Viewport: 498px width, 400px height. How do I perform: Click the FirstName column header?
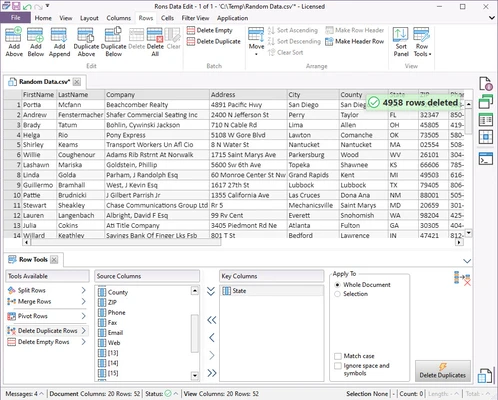(x=38, y=95)
